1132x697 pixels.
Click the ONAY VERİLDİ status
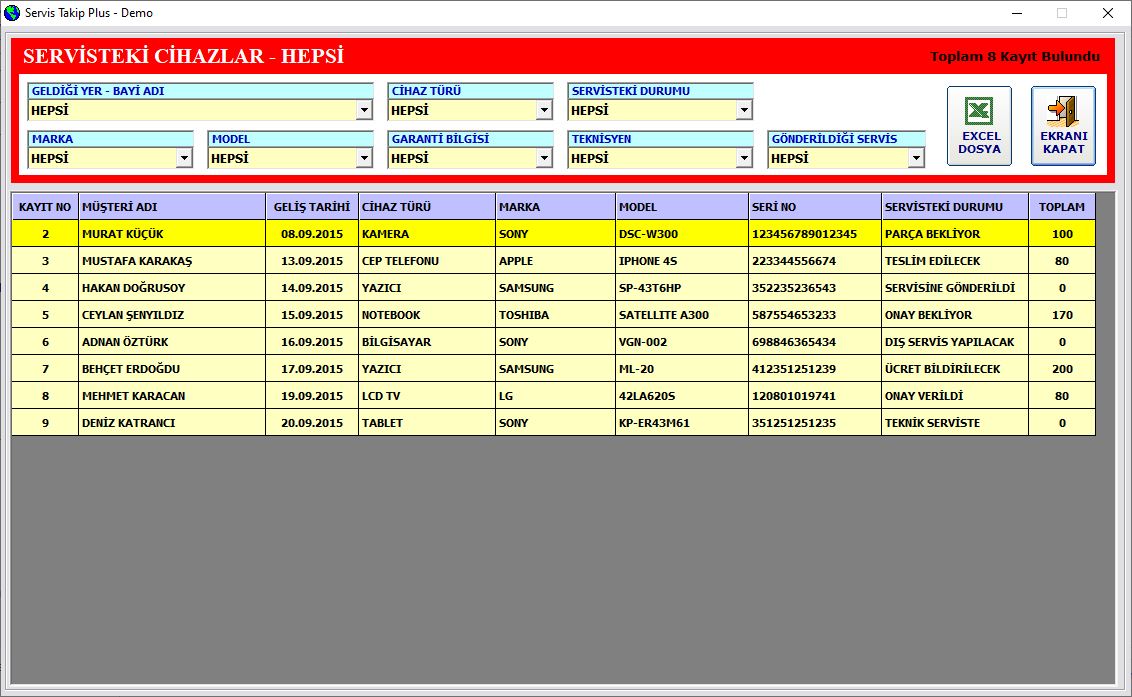point(954,396)
